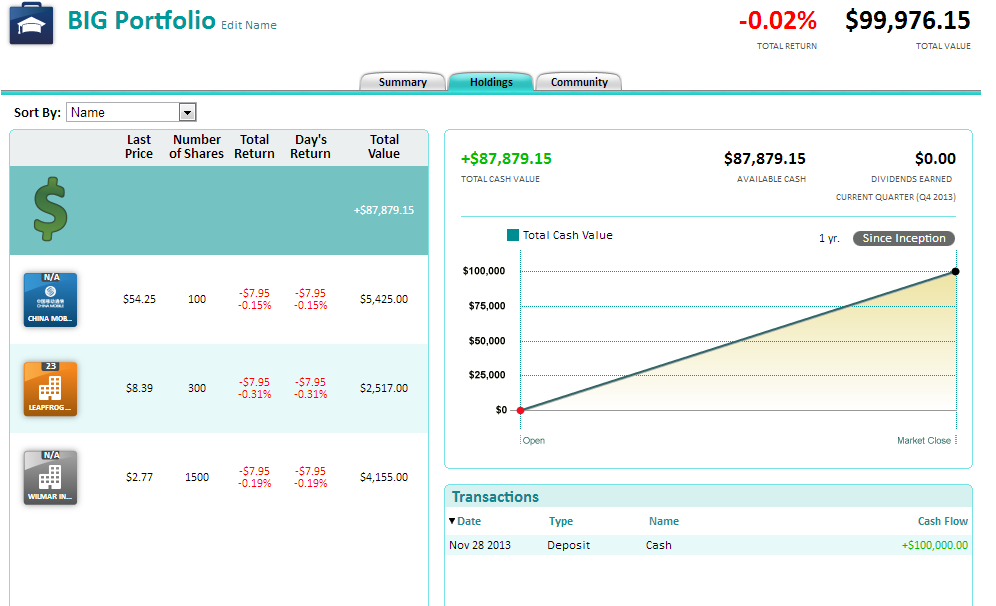Sort transactions by Type column
The height and width of the screenshot is (606, 996).
[x=561, y=521]
